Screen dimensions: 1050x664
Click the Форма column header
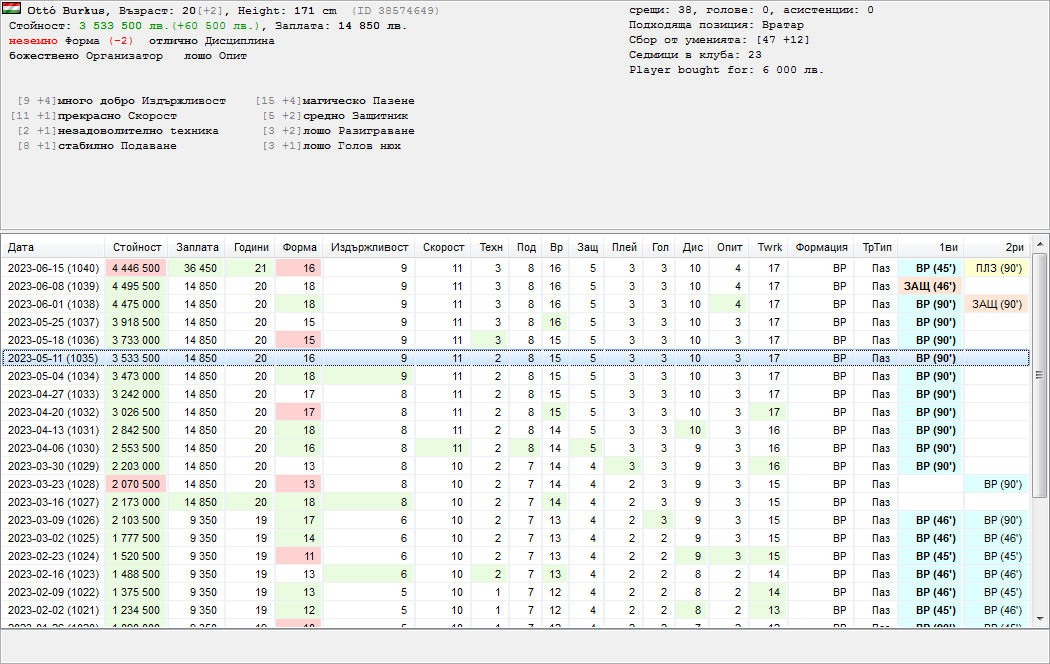tap(300, 247)
